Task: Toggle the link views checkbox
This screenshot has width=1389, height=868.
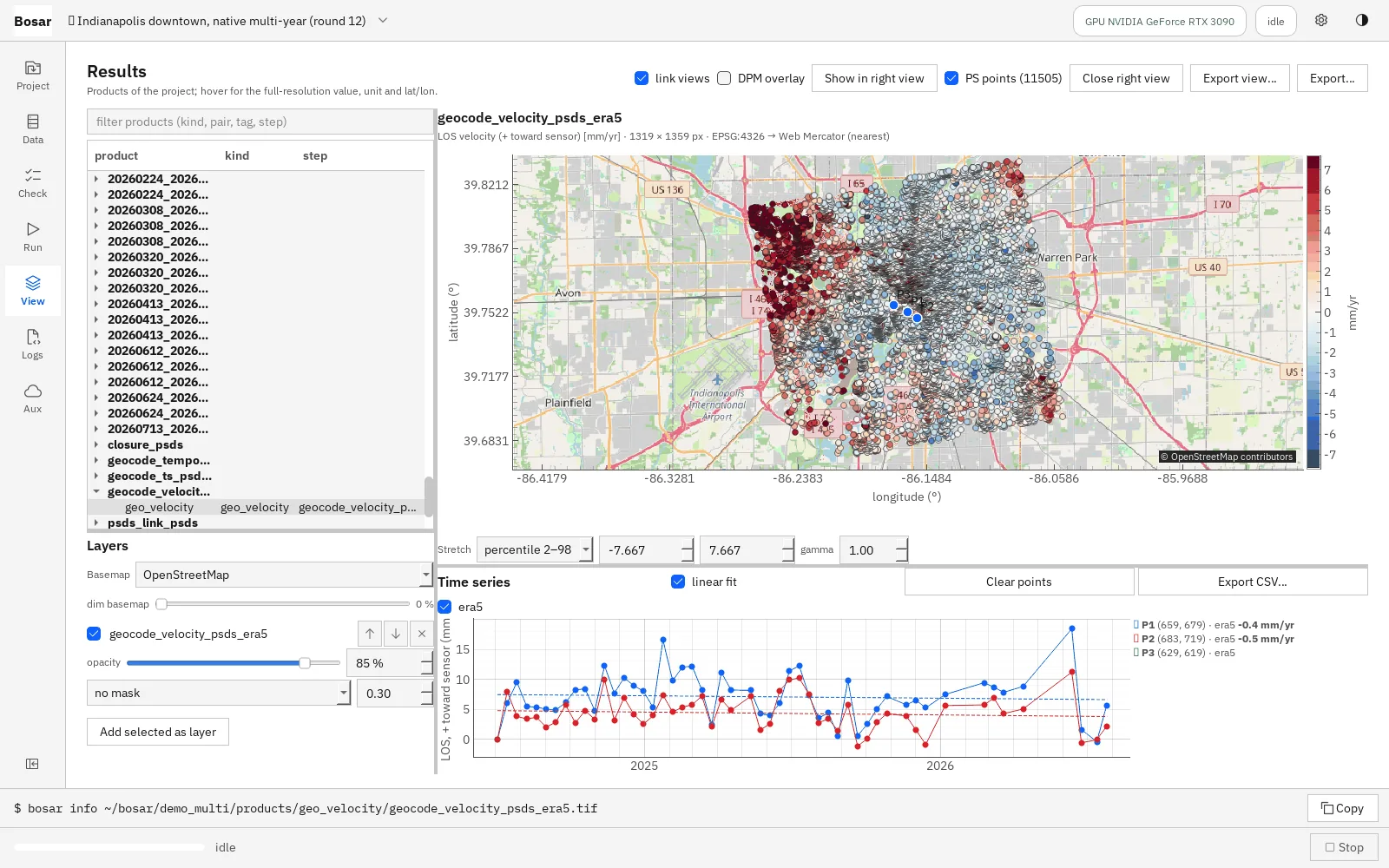Action: click(642, 78)
